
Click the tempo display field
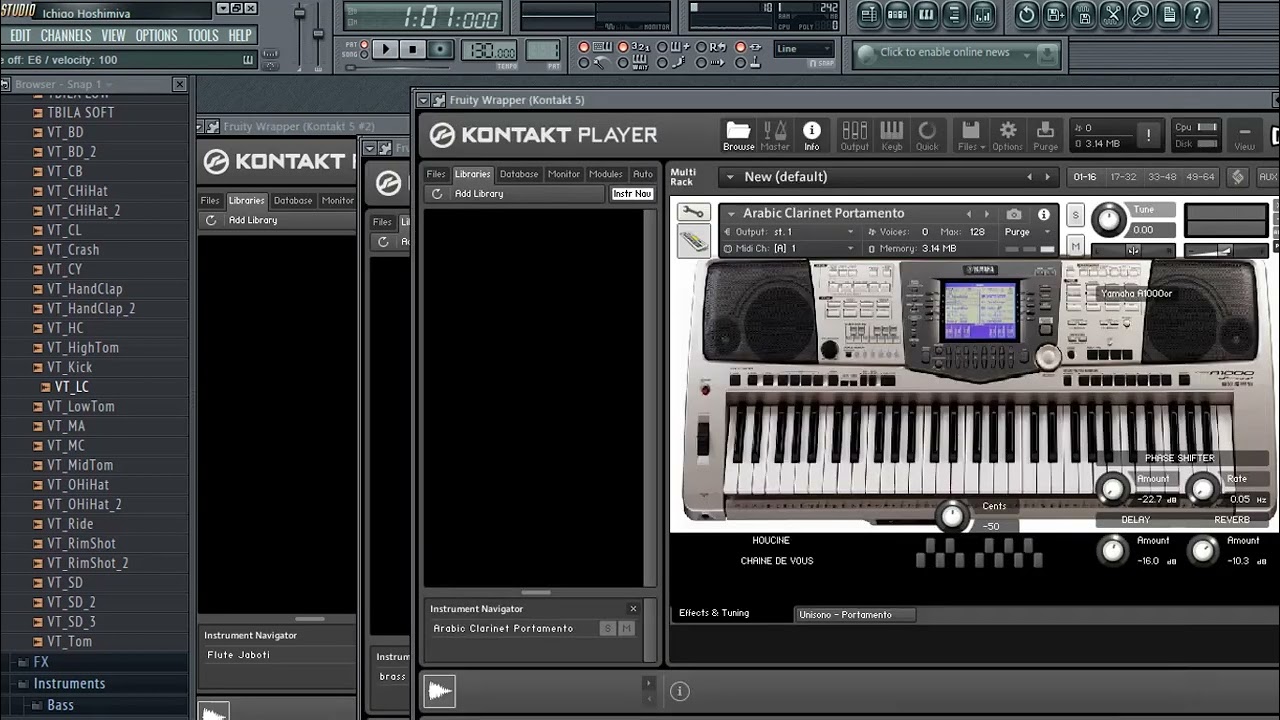click(x=490, y=50)
